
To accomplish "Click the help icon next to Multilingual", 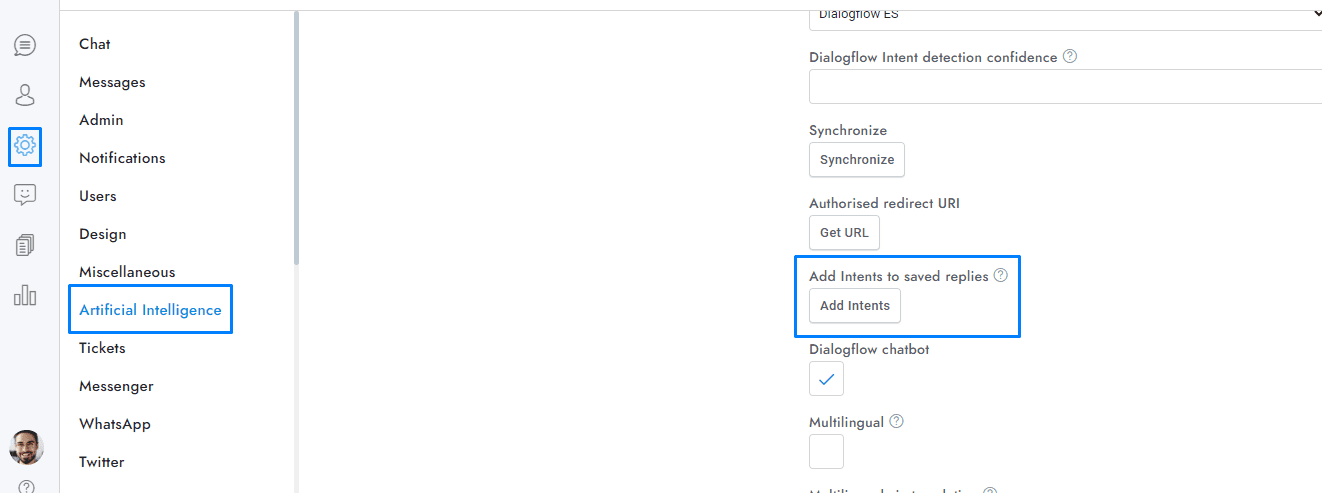I will [897, 422].
